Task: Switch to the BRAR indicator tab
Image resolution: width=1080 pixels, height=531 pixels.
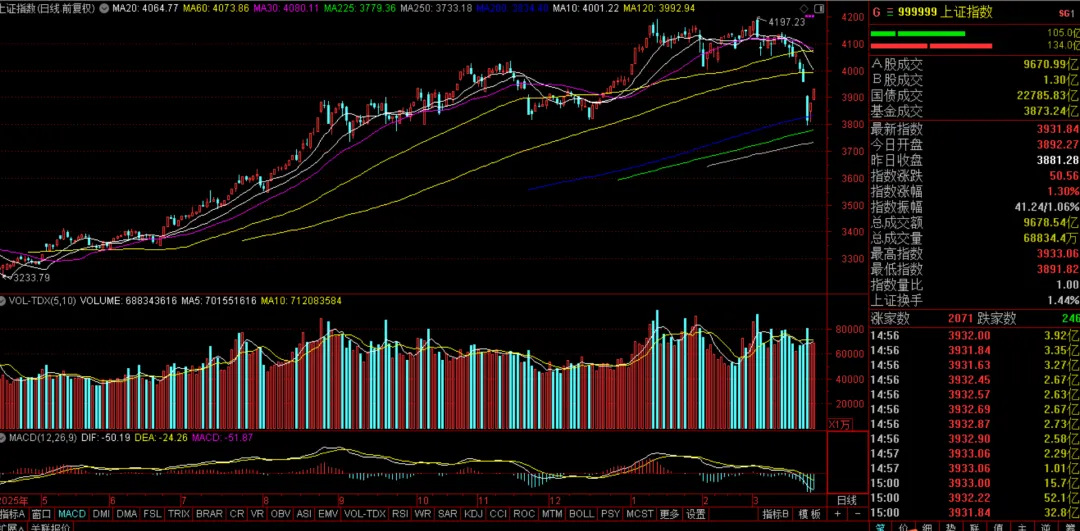Action: pos(209,514)
